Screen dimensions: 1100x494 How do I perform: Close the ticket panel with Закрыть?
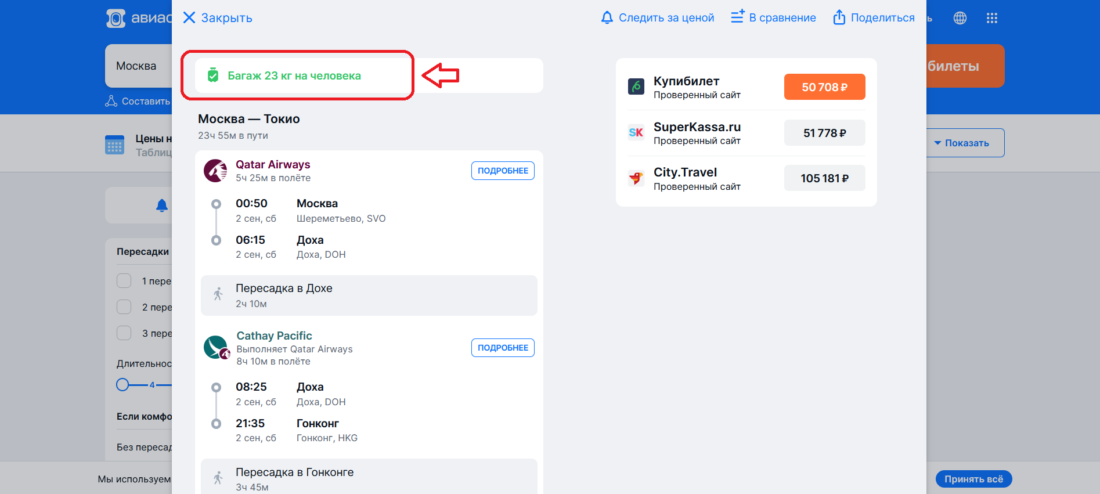pyautogui.click(x=217, y=18)
